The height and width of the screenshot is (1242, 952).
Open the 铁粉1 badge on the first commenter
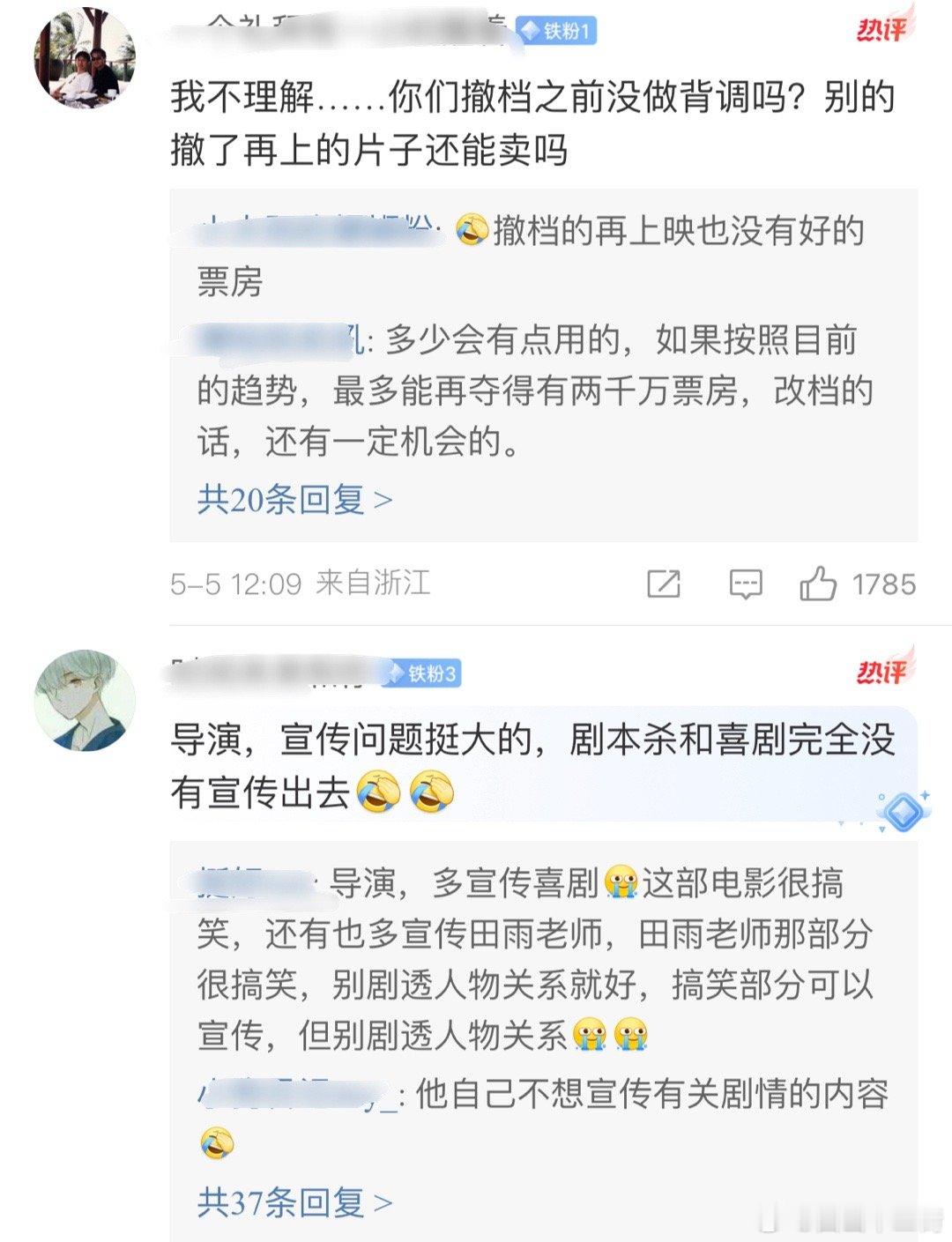pyautogui.click(x=556, y=32)
